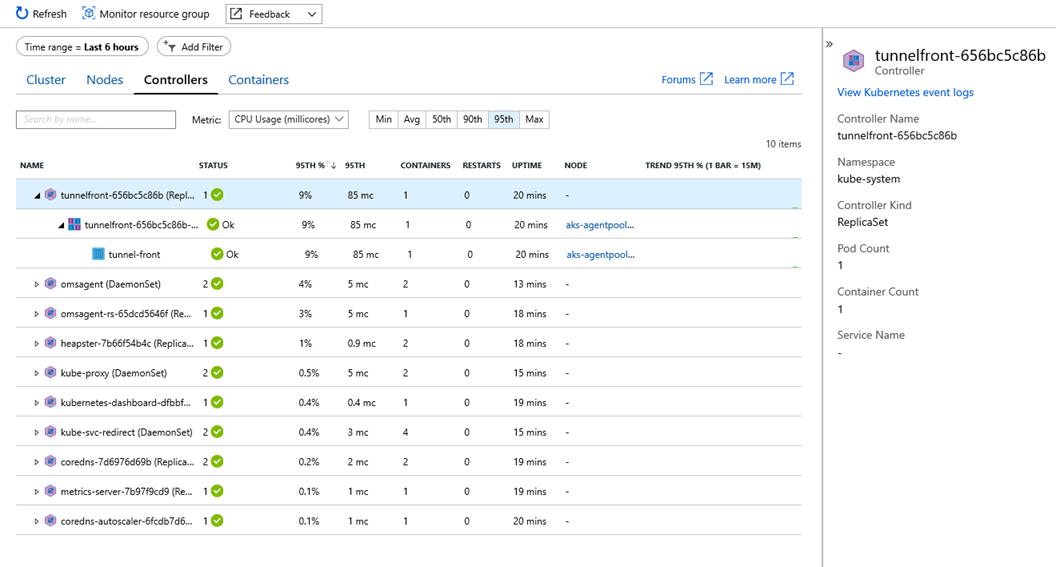Expand the omsagent (DaemonSet) row
Screen dimensions: 1056x567
coord(36,284)
